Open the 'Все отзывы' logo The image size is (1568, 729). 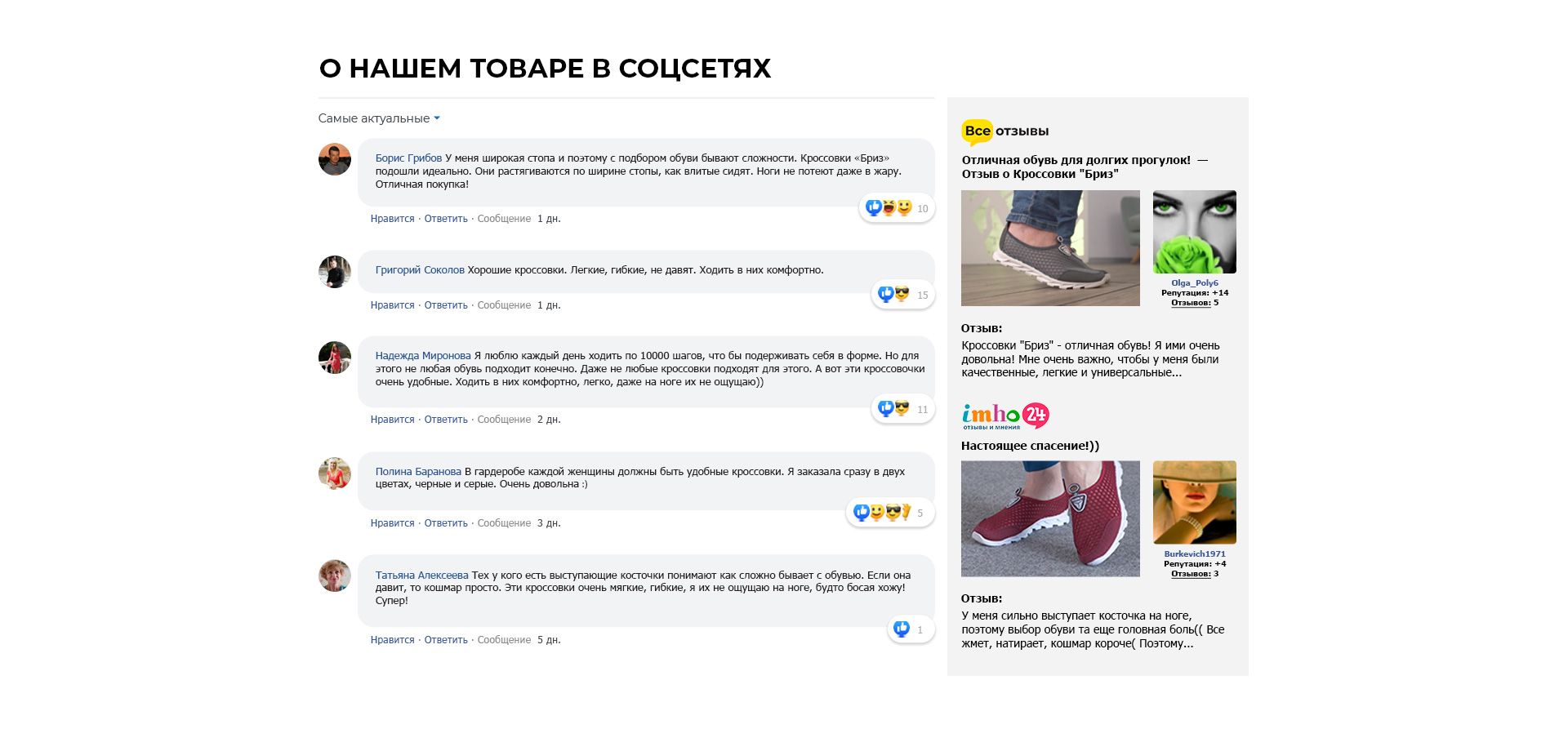tap(1005, 131)
